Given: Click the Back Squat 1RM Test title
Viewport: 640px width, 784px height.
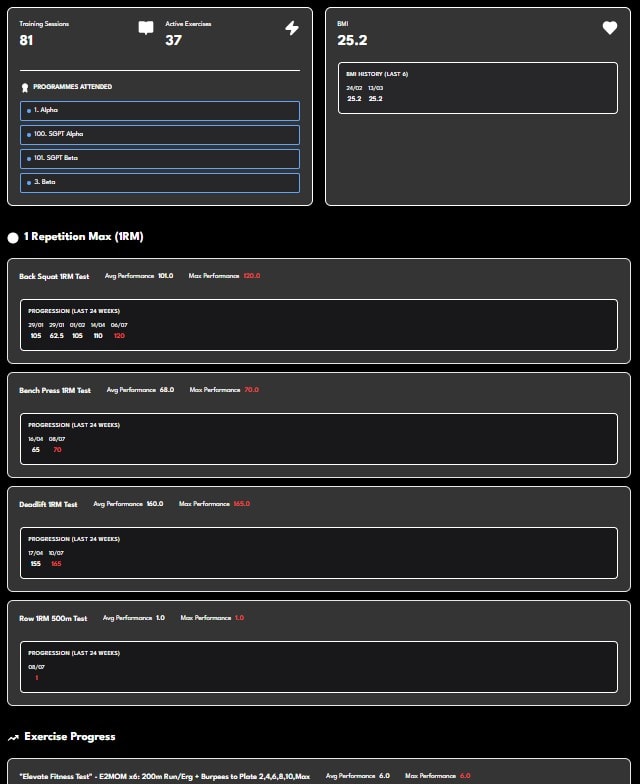Looking at the screenshot, I should pyautogui.click(x=54, y=276).
